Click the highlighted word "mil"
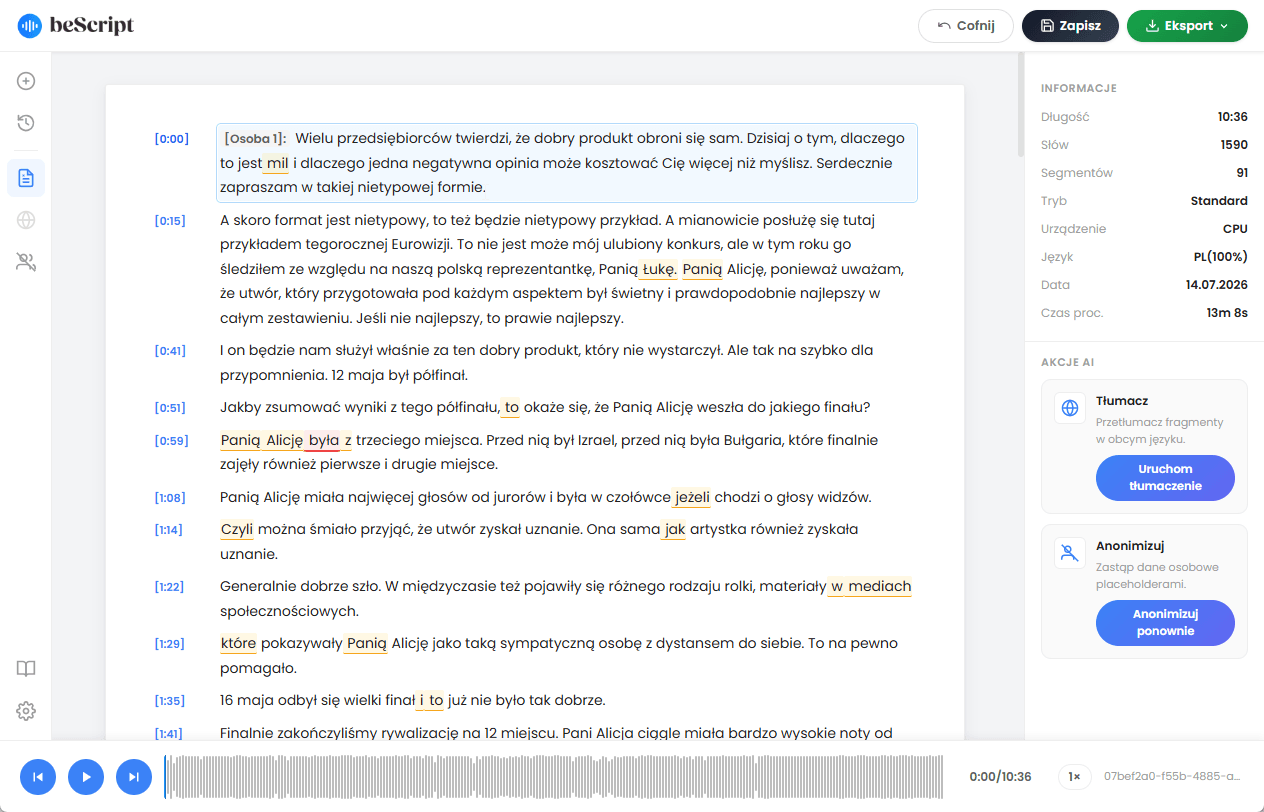 point(277,163)
